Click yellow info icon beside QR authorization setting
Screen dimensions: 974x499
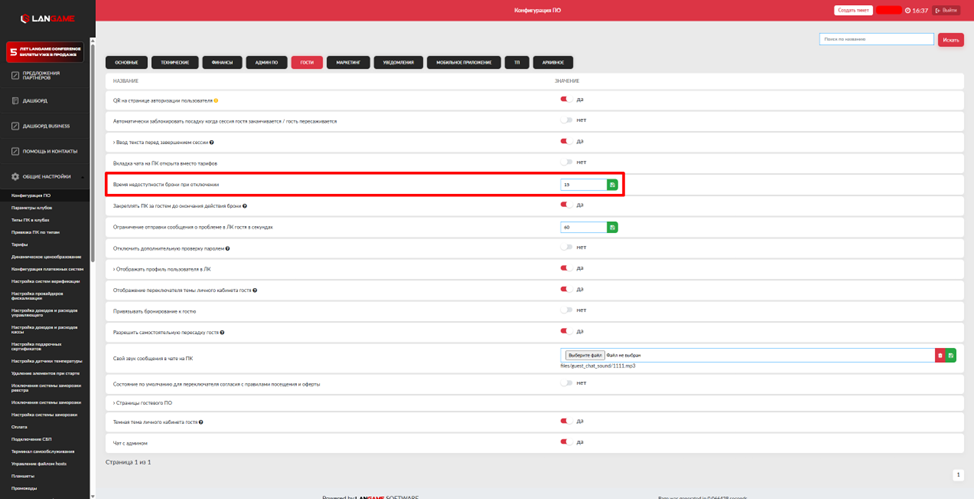pyautogui.click(x=216, y=101)
